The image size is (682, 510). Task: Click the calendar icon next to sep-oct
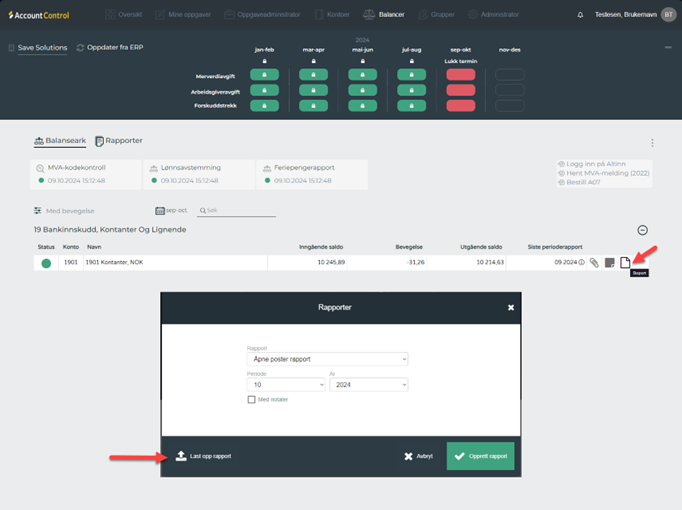160,211
